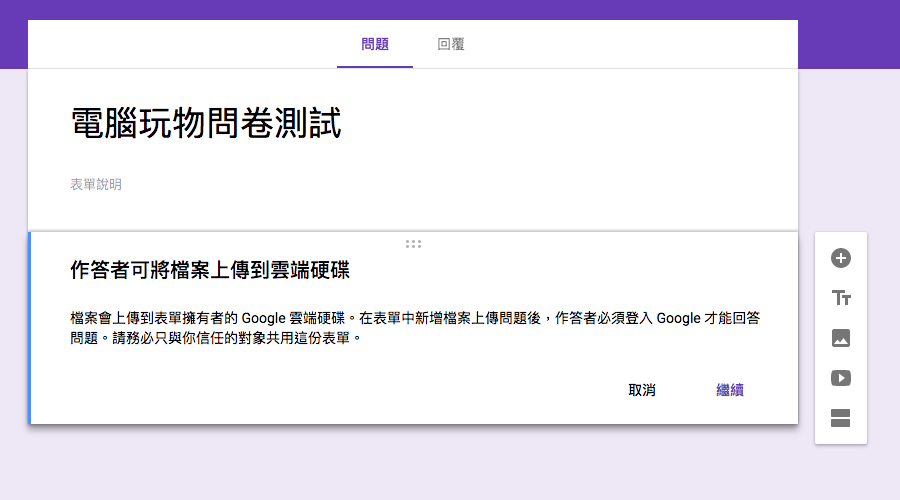Add a new section icon
This screenshot has height=500, width=900.
(840, 418)
